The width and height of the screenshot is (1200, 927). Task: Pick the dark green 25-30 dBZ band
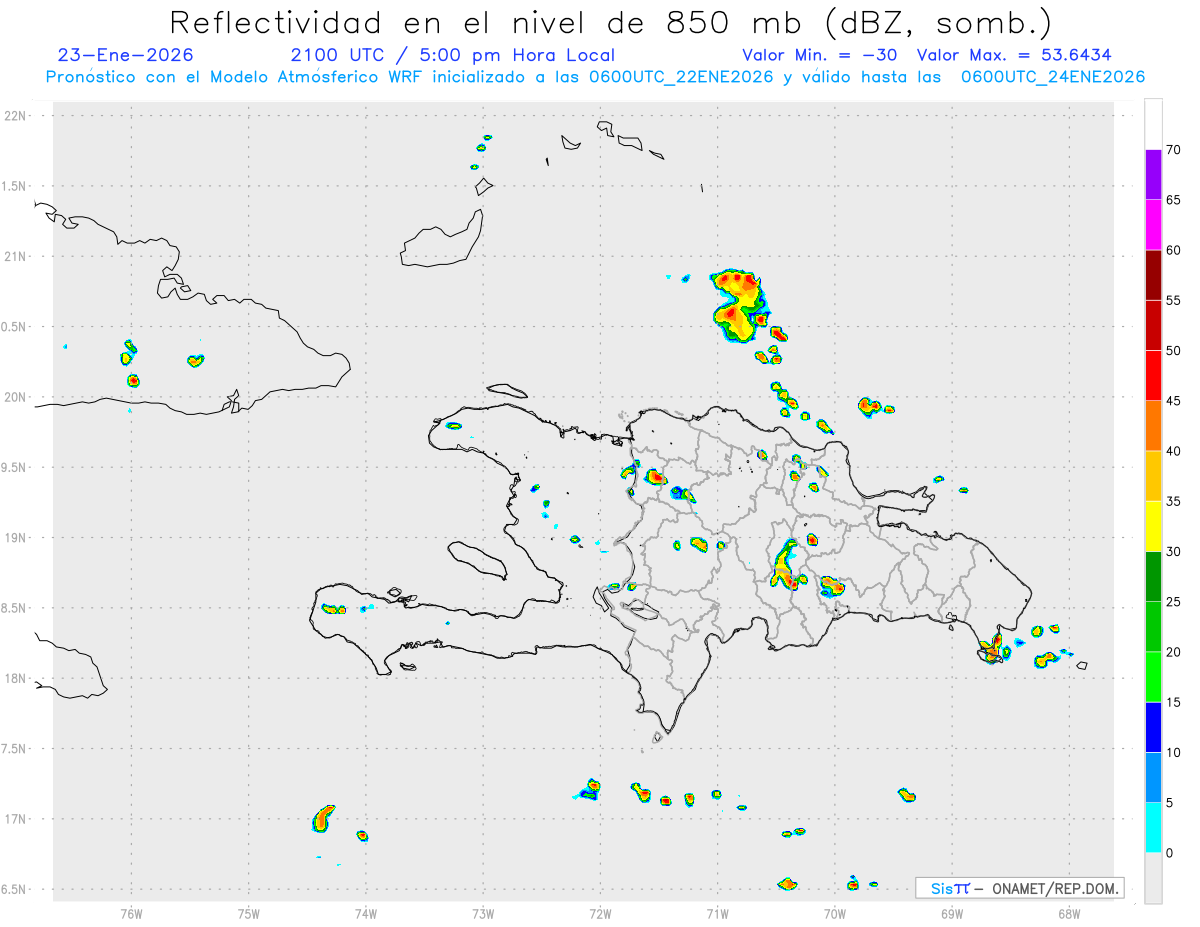(1153, 577)
